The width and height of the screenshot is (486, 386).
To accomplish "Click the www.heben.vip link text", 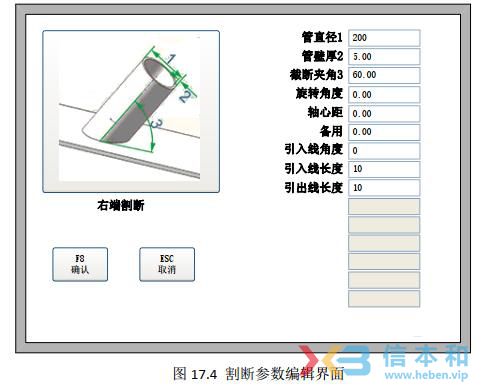I will 426,375.
